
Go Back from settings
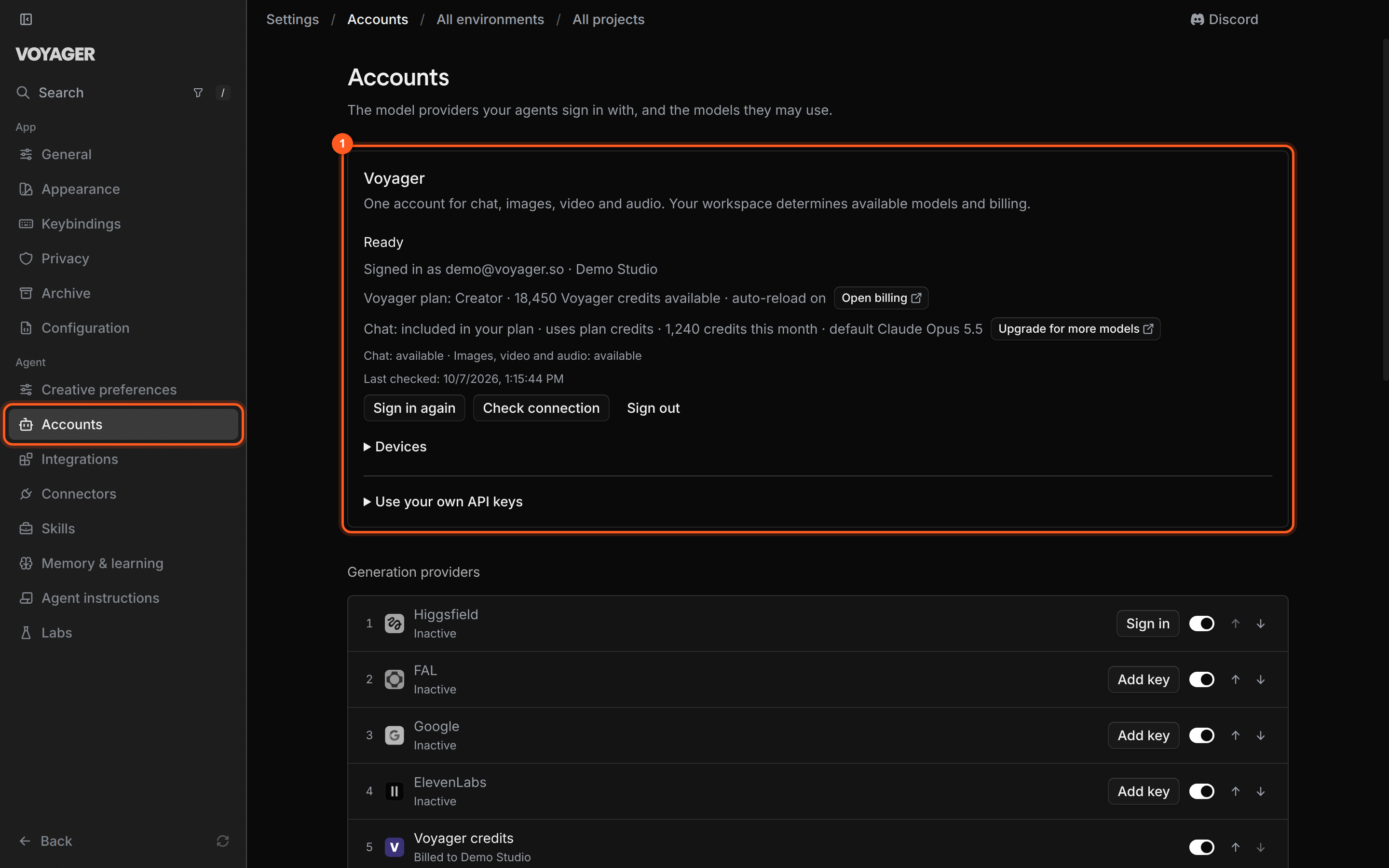[46, 841]
